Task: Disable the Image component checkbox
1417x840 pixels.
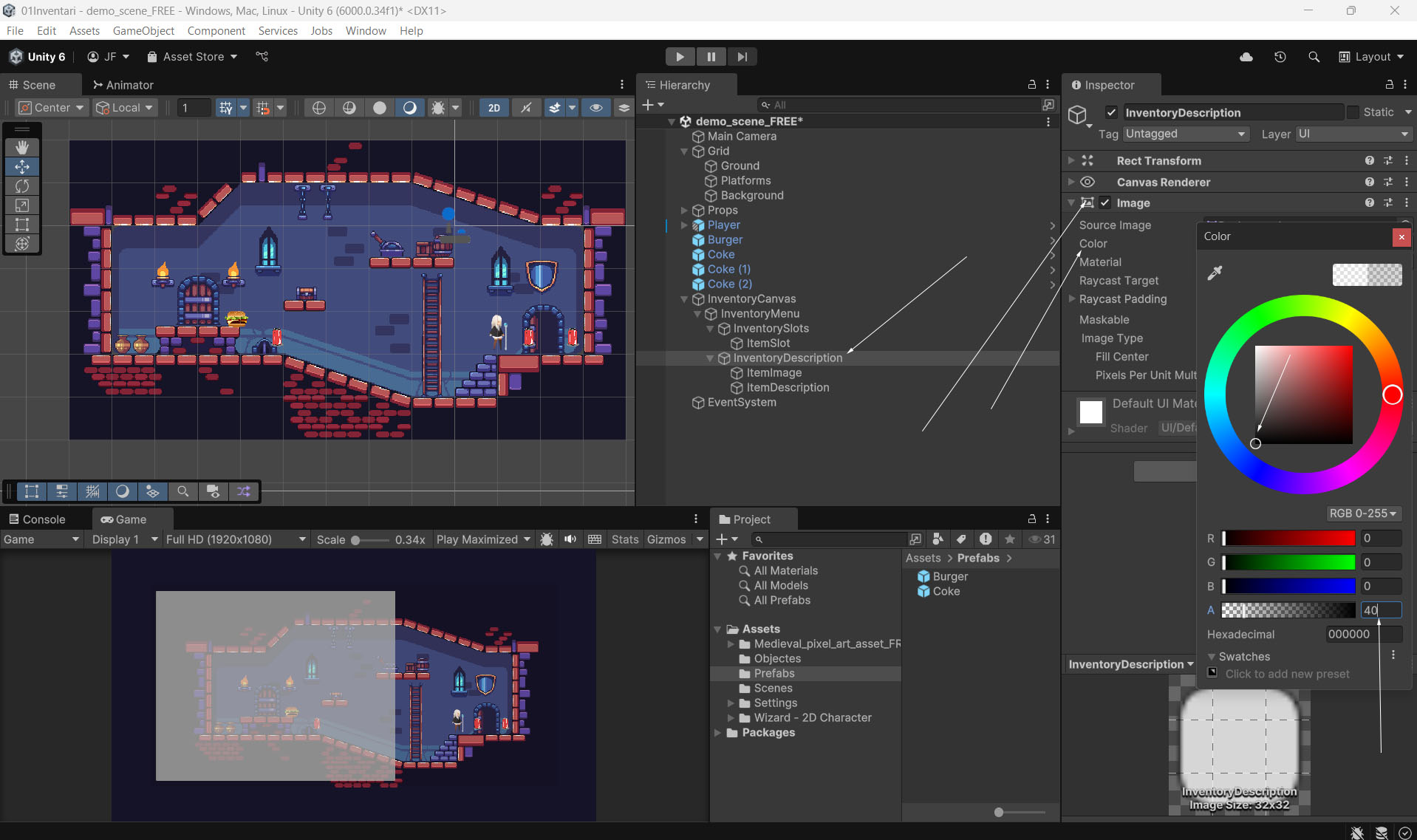Action: 1104,203
